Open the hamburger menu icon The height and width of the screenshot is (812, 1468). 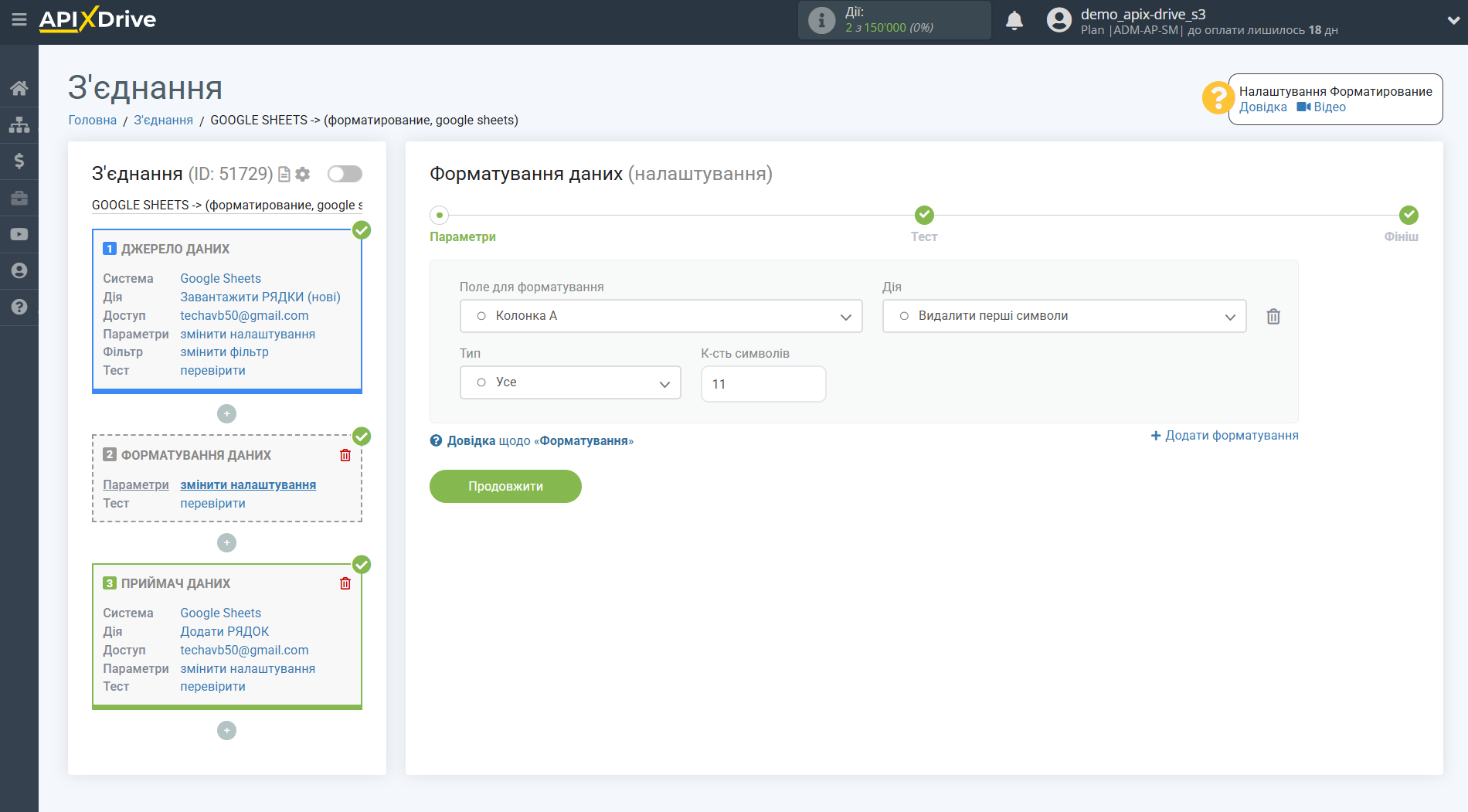coord(19,19)
